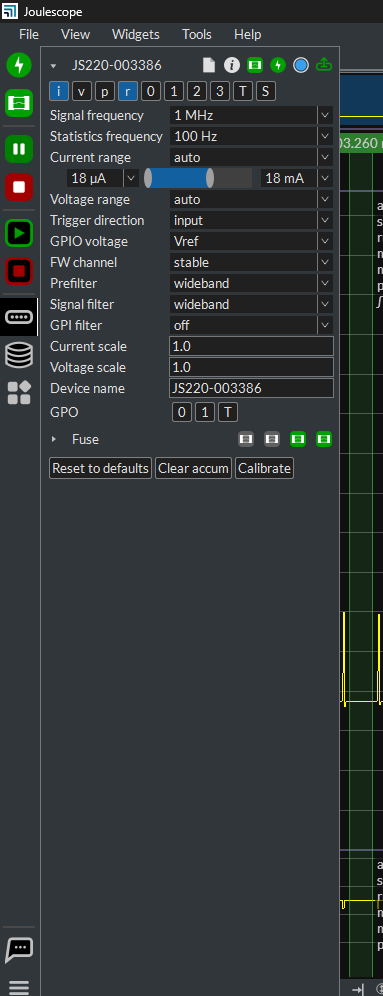This screenshot has width=383, height=996.
Task: Toggle the 'p' power signal button
Action: tap(104, 91)
